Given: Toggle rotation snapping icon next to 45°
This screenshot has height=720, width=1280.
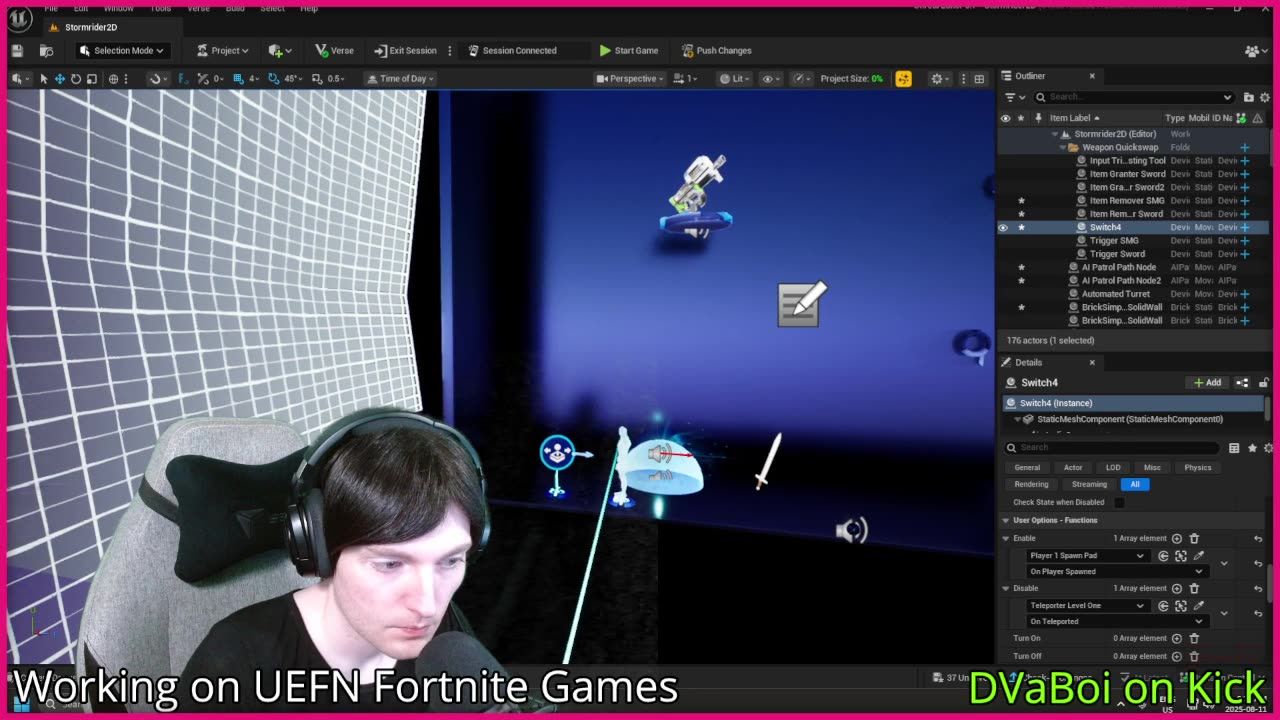Looking at the screenshot, I should tap(273, 78).
